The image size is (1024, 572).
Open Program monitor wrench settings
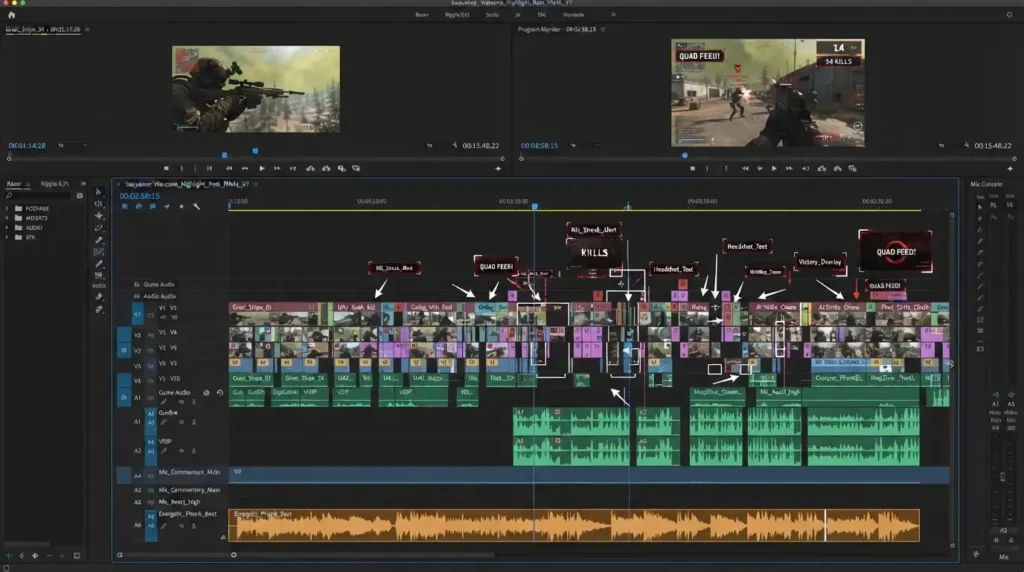click(967, 146)
